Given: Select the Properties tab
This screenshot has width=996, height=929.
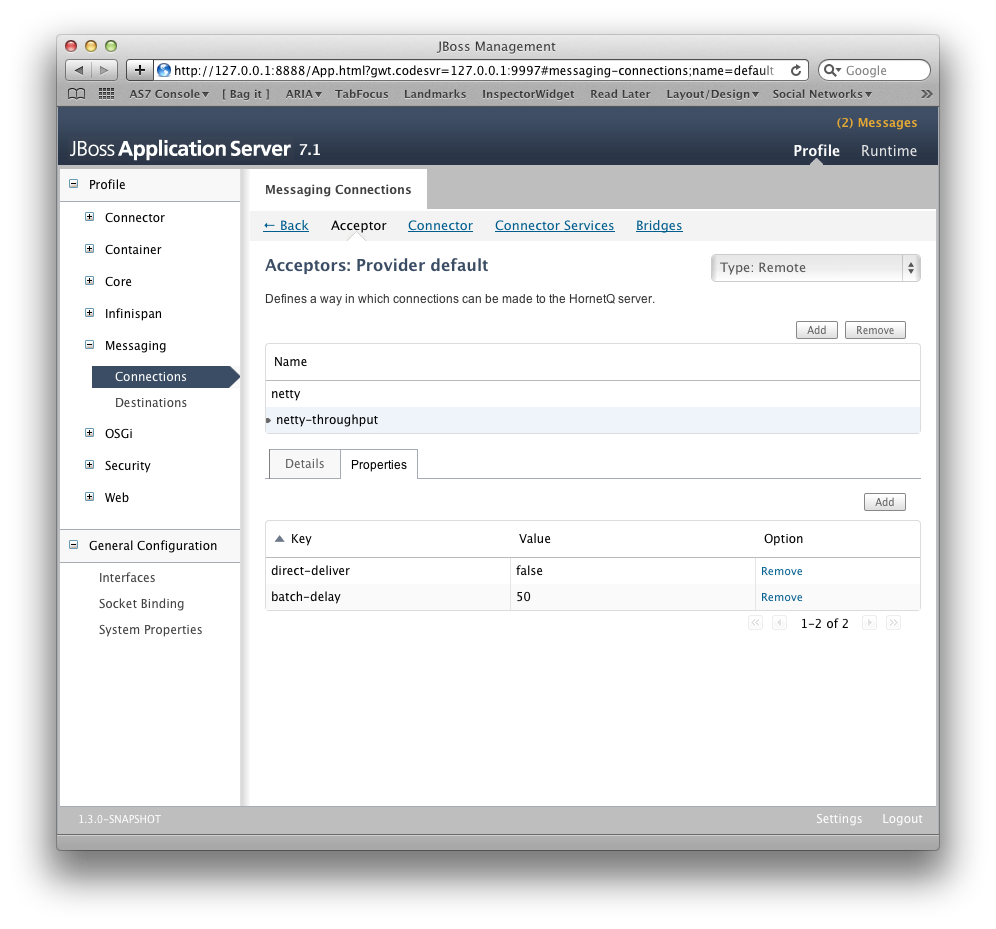Looking at the screenshot, I should point(379,464).
